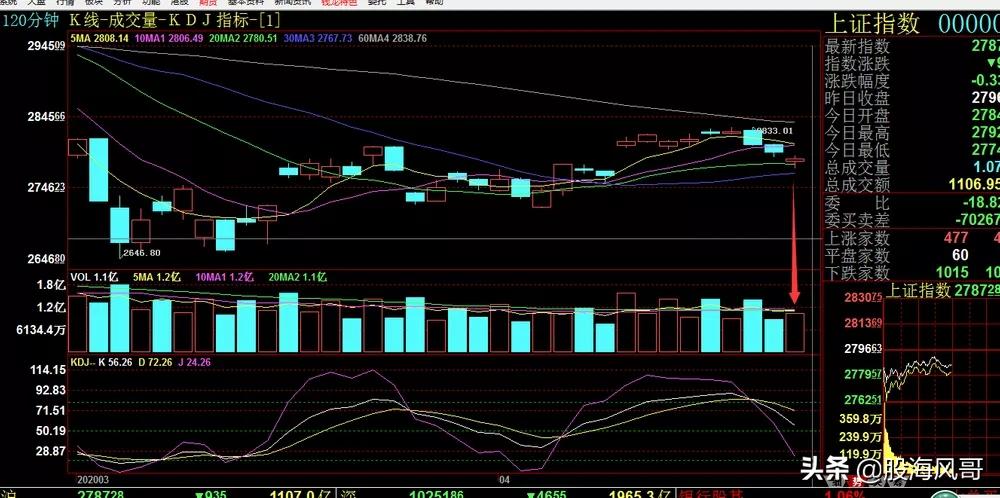This screenshot has height=498, width=1000.
Task: Click the 30MA3 2767.73 indicator label
Action: [x=318, y=38]
